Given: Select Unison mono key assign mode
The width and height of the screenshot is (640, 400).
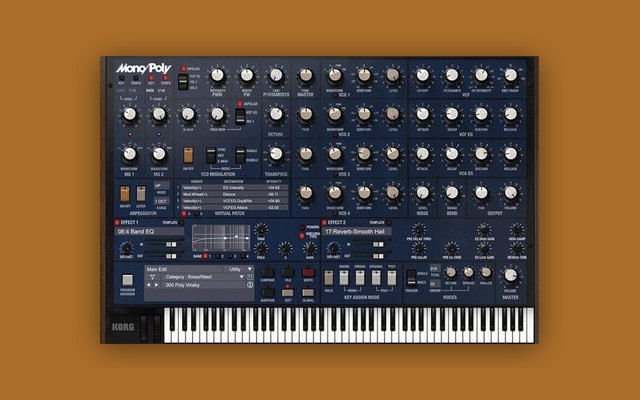Looking at the screenshot, I should click(x=360, y=278).
